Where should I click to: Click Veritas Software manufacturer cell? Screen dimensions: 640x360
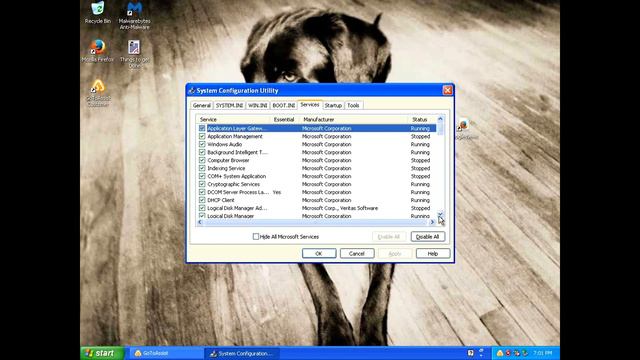tap(340, 208)
